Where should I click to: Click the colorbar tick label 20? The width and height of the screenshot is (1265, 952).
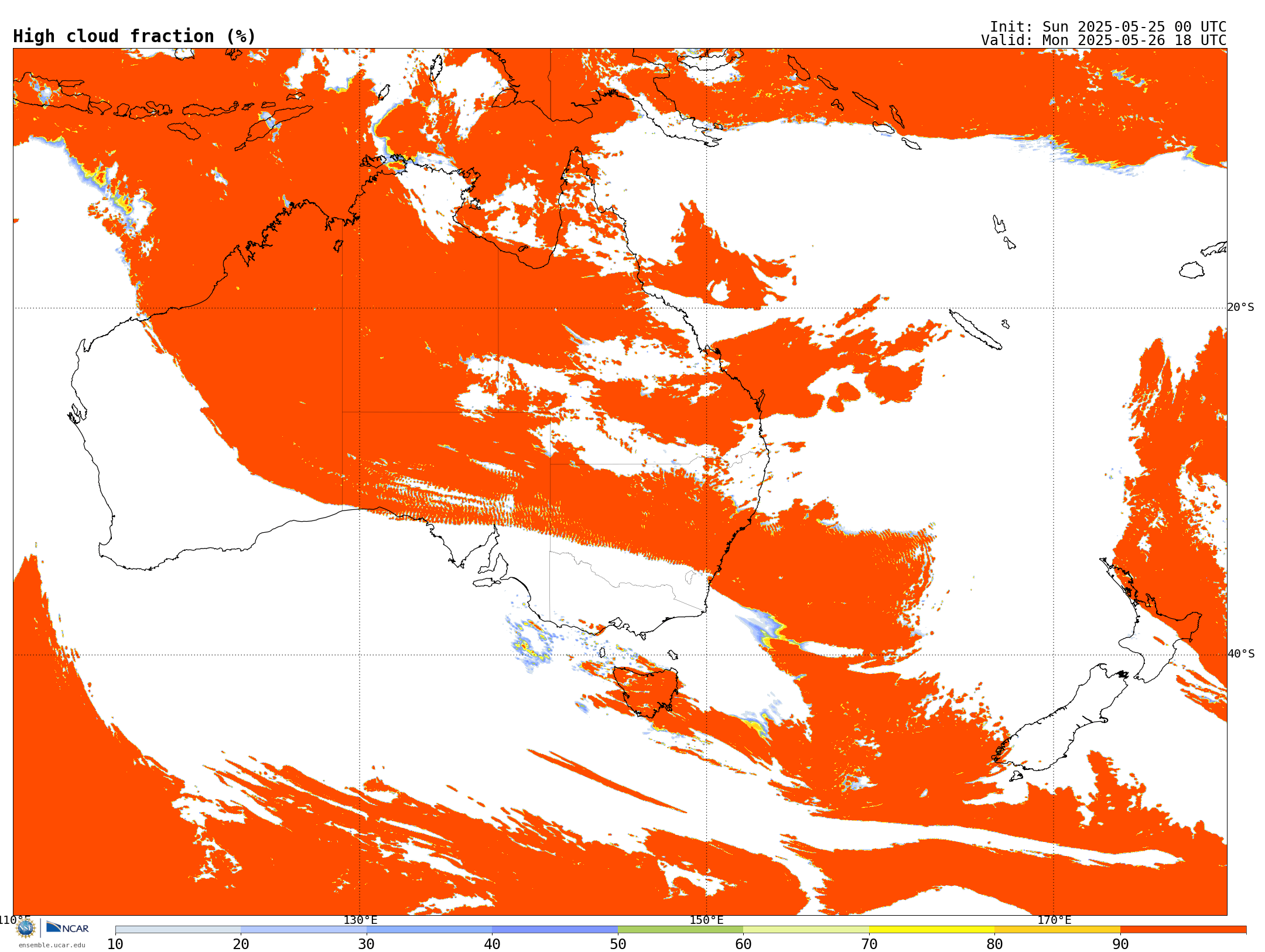coord(241,944)
